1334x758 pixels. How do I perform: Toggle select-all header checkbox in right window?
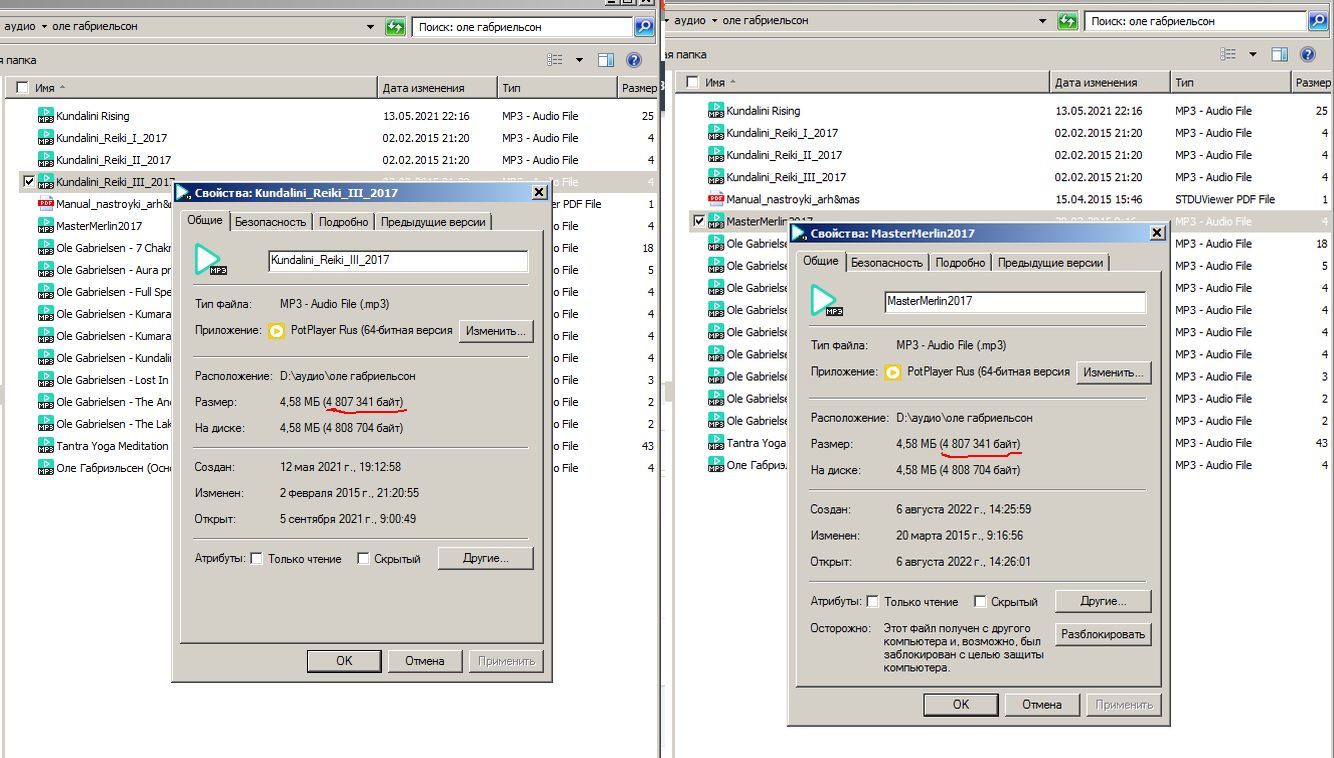click(692, 82)
